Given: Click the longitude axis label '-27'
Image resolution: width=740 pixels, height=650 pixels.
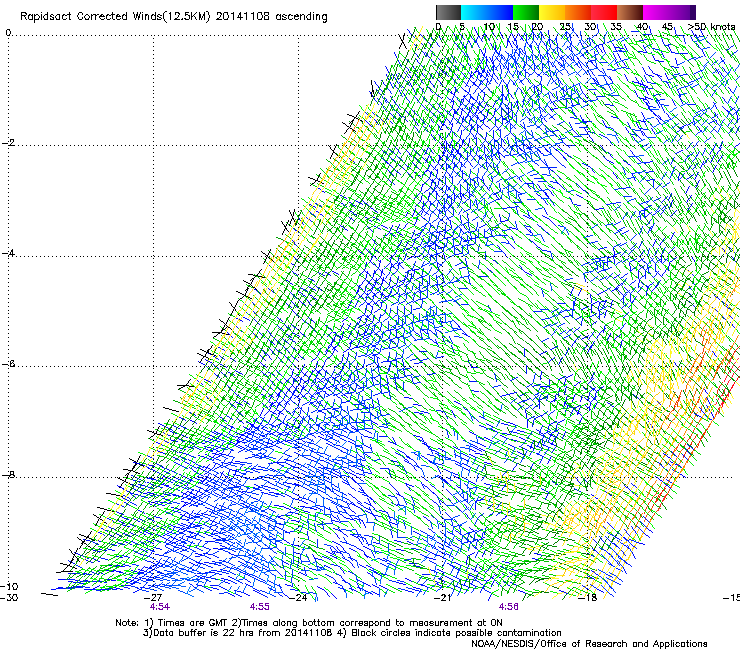Looking at the screenshot, I should [x=153, y=598].
